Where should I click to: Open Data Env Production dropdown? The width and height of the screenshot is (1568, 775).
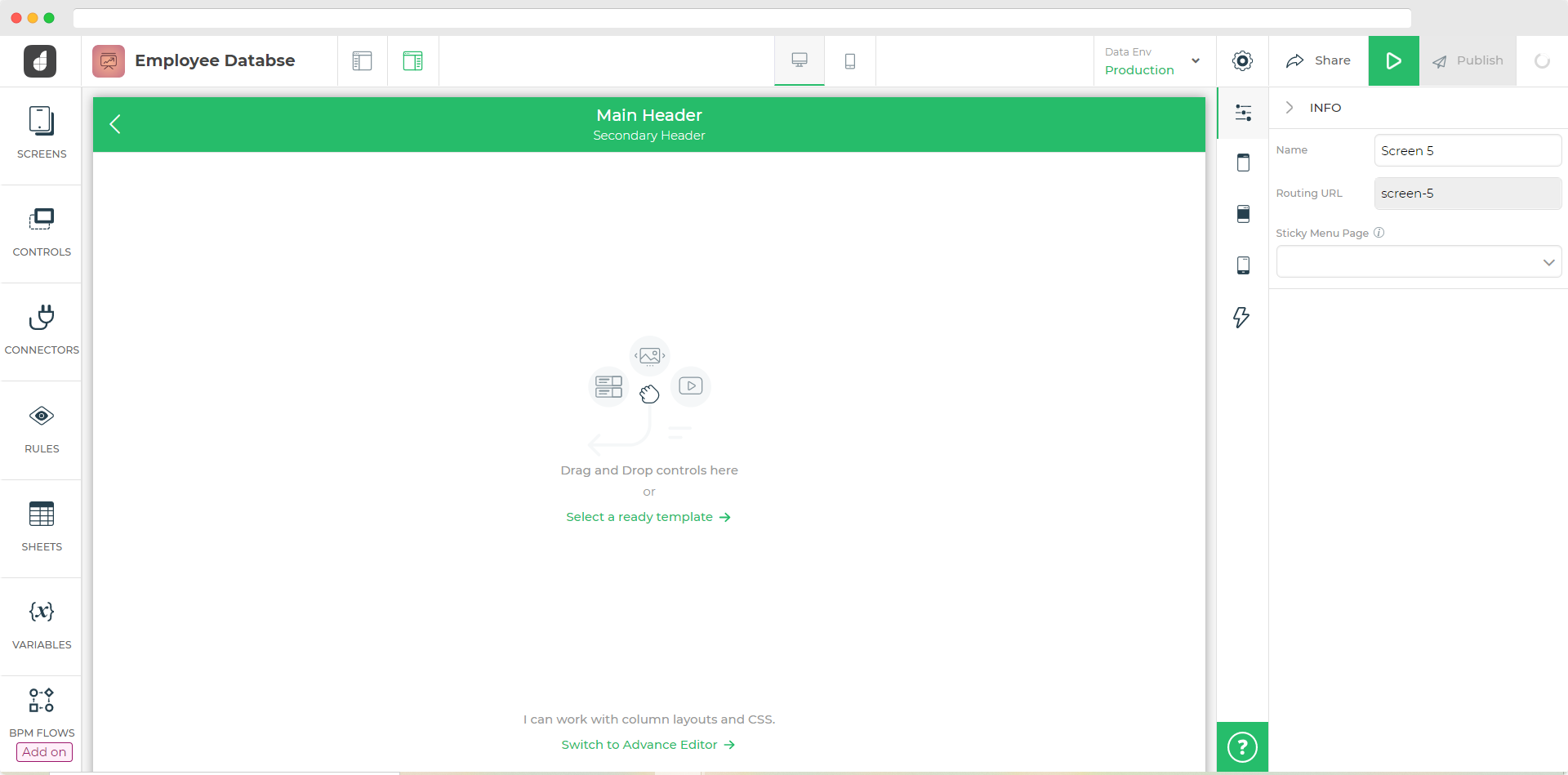pos(1152,61)
